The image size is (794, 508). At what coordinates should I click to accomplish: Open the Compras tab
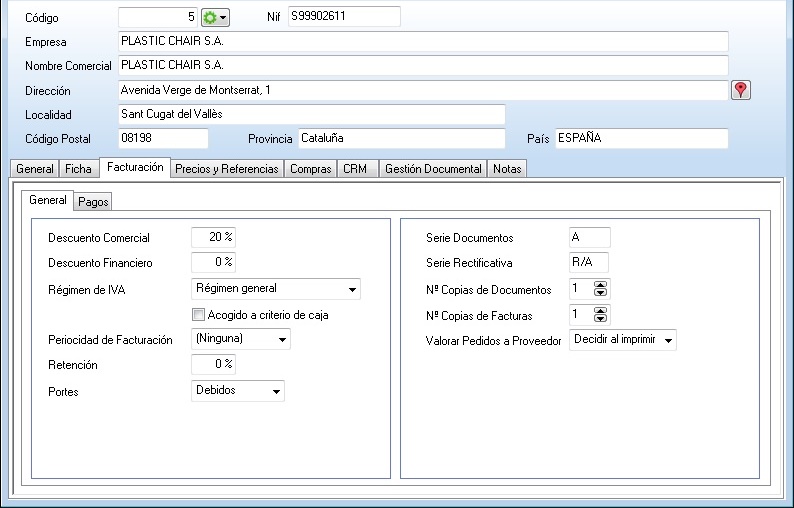[310, 169]
